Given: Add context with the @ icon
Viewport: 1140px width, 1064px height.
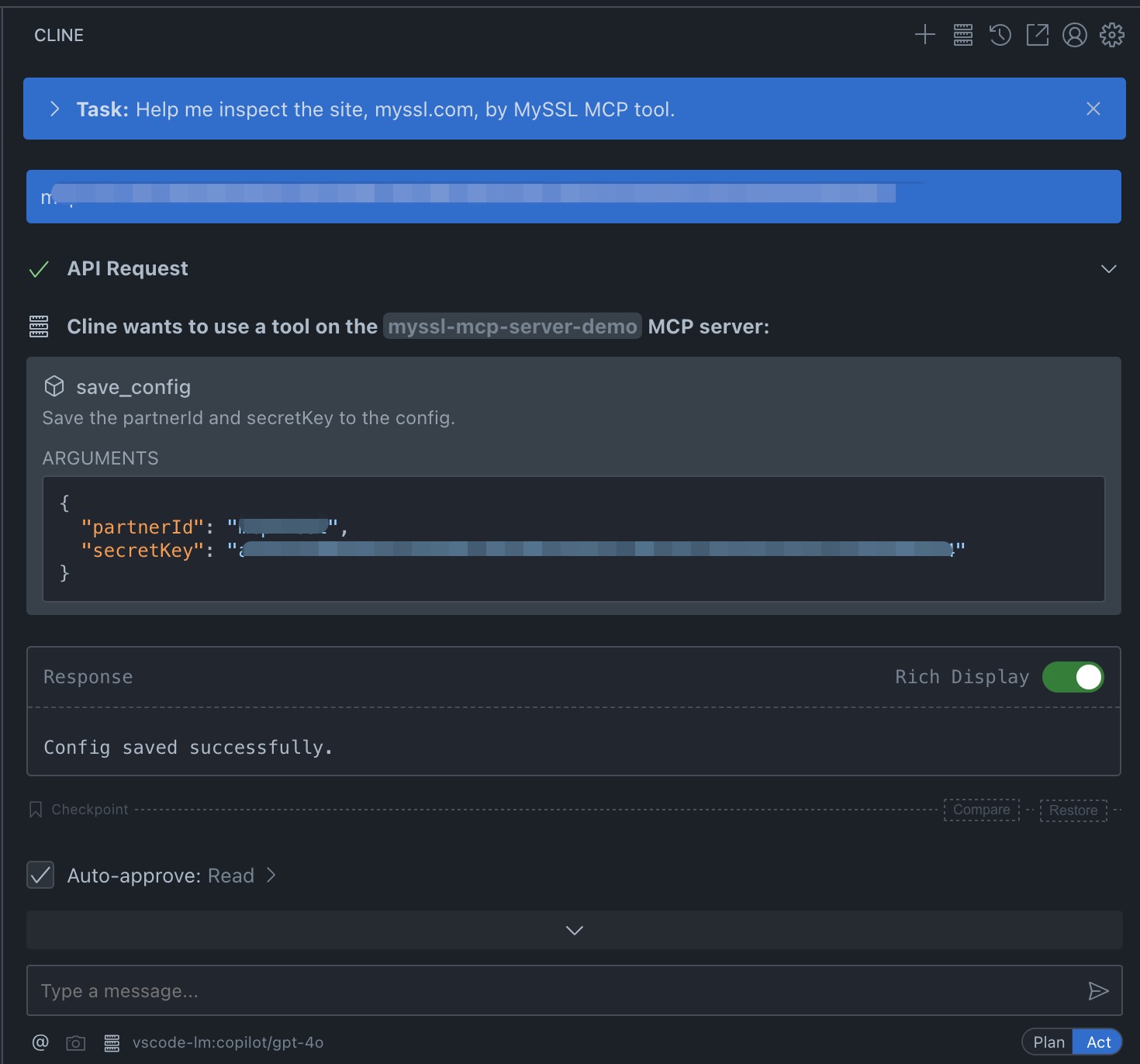Looking at the screenshot, I should (x=40, y=1042).
